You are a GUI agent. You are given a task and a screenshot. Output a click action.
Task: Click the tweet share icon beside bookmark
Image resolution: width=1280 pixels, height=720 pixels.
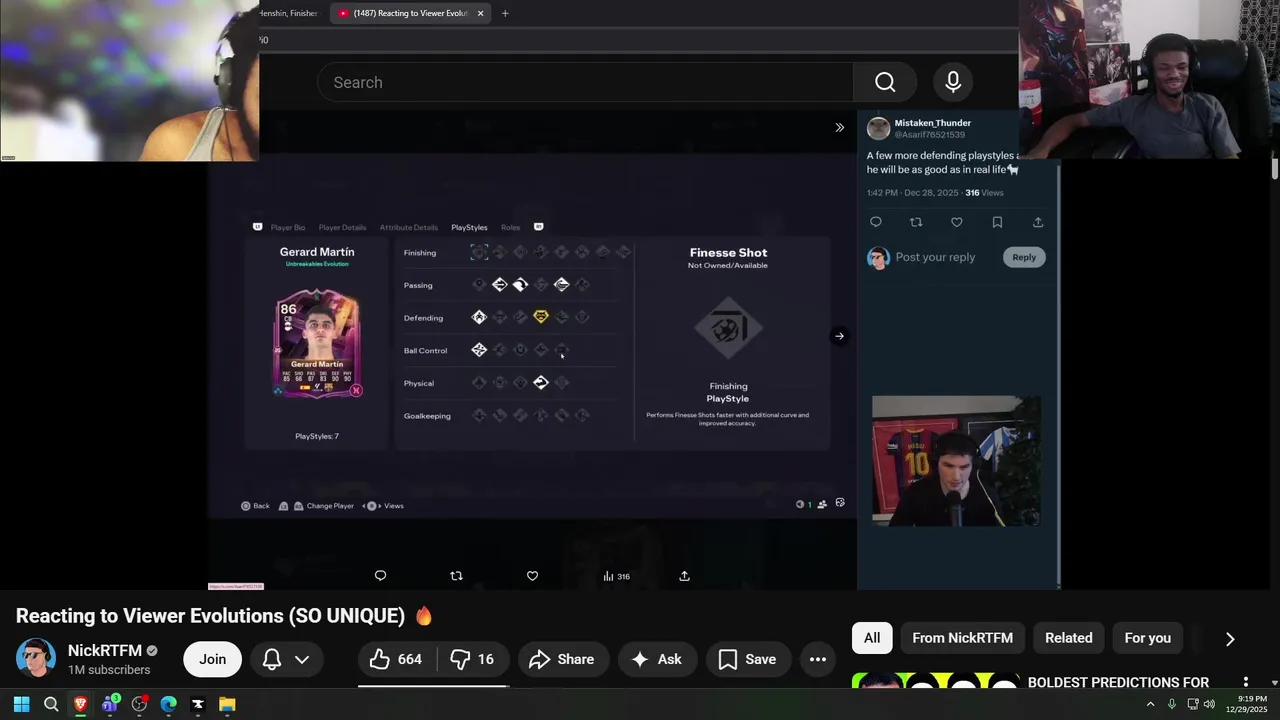tap(1038, 222)
